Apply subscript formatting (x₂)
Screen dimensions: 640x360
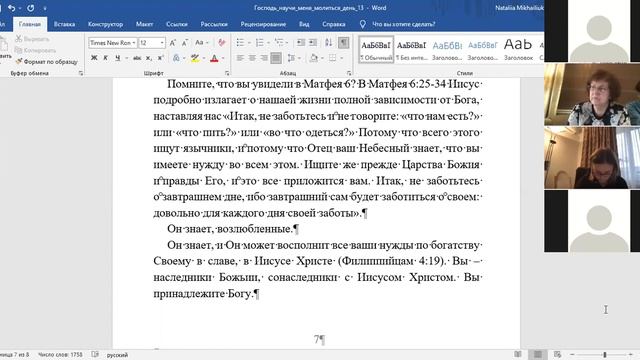click(149, 58)
